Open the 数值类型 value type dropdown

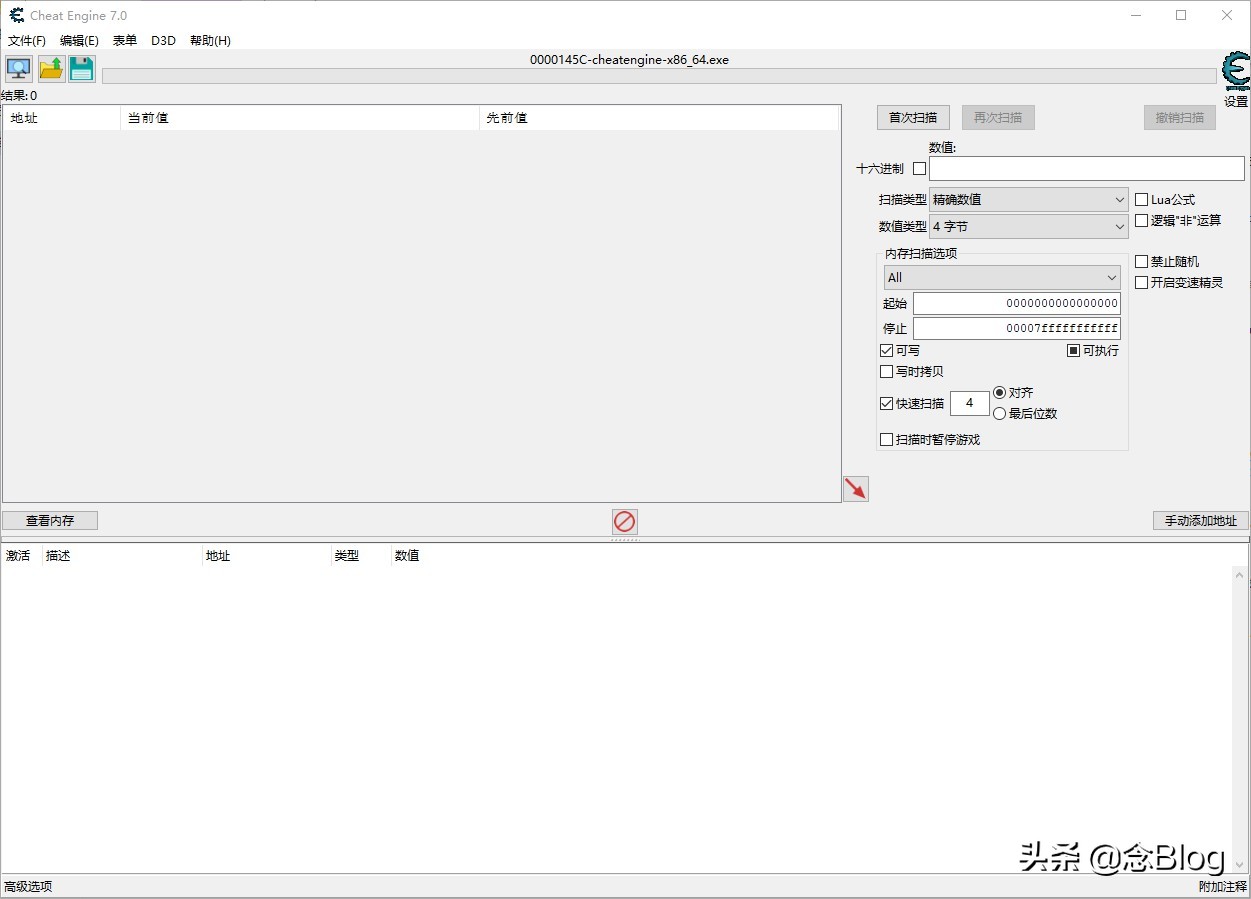pos(1028,227)
